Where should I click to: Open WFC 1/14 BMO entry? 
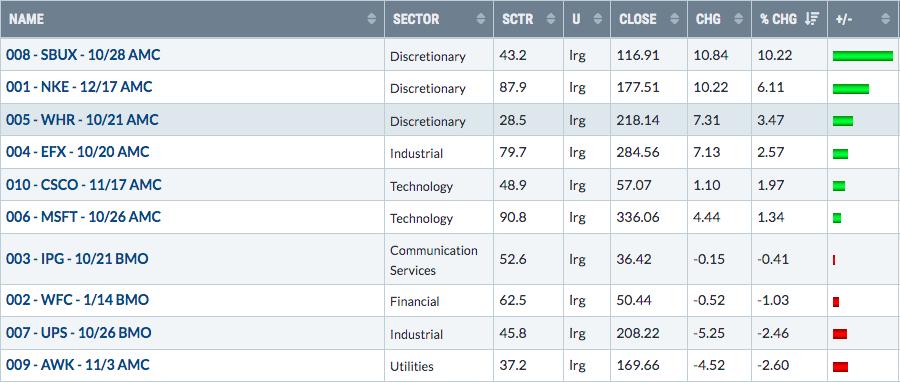pyautogui.click(x=77, y=300)
